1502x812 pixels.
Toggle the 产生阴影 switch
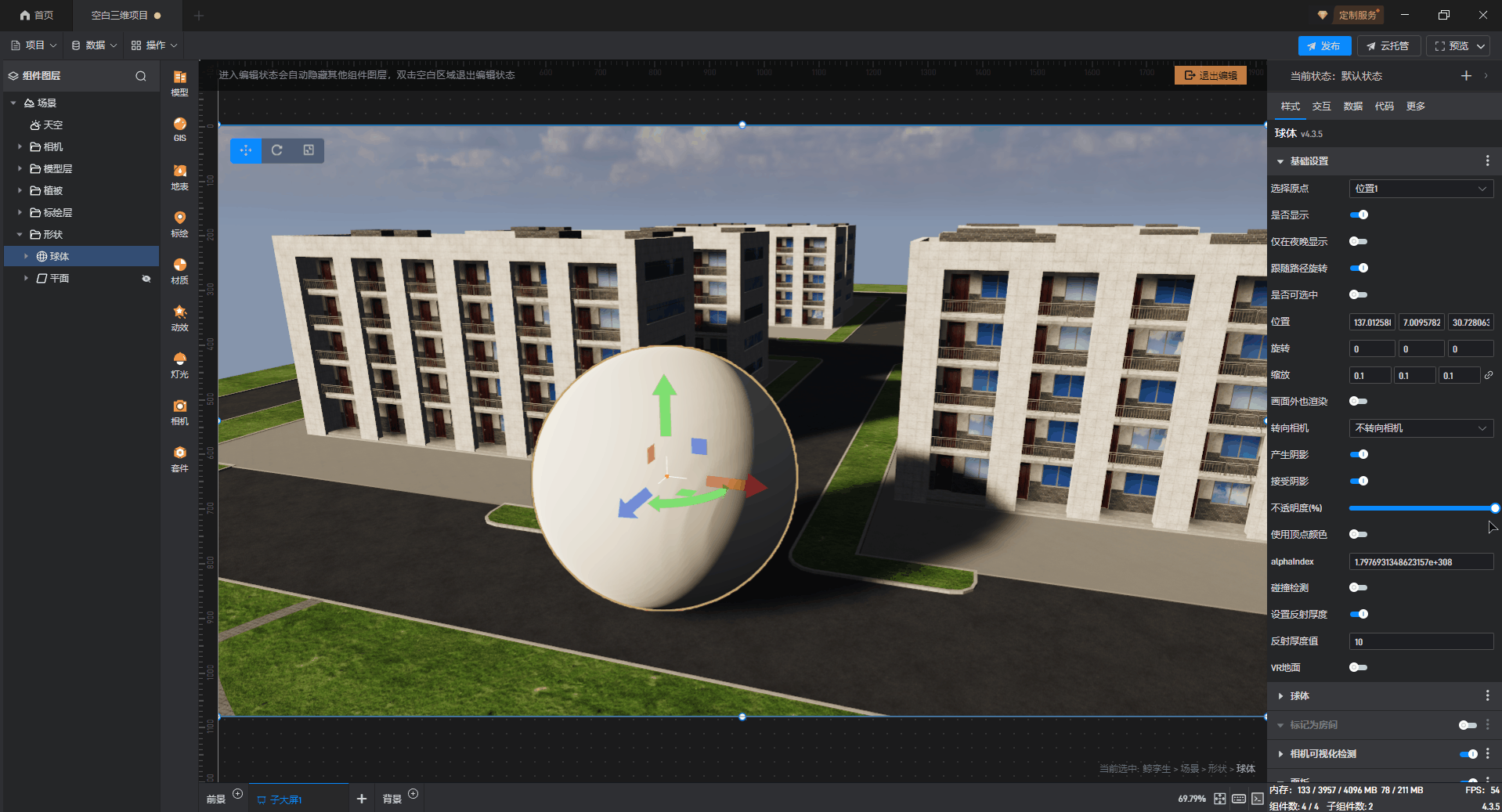coord(1359,454)
